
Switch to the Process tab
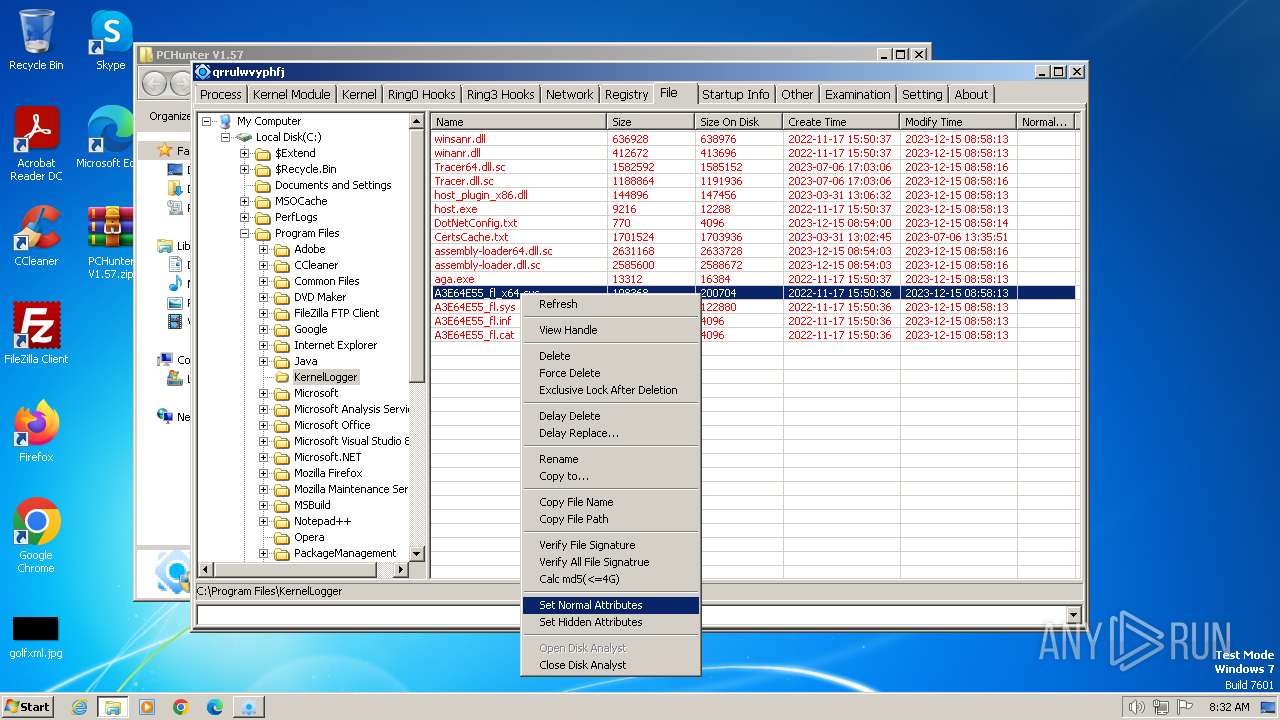click(x=221, y=94)
